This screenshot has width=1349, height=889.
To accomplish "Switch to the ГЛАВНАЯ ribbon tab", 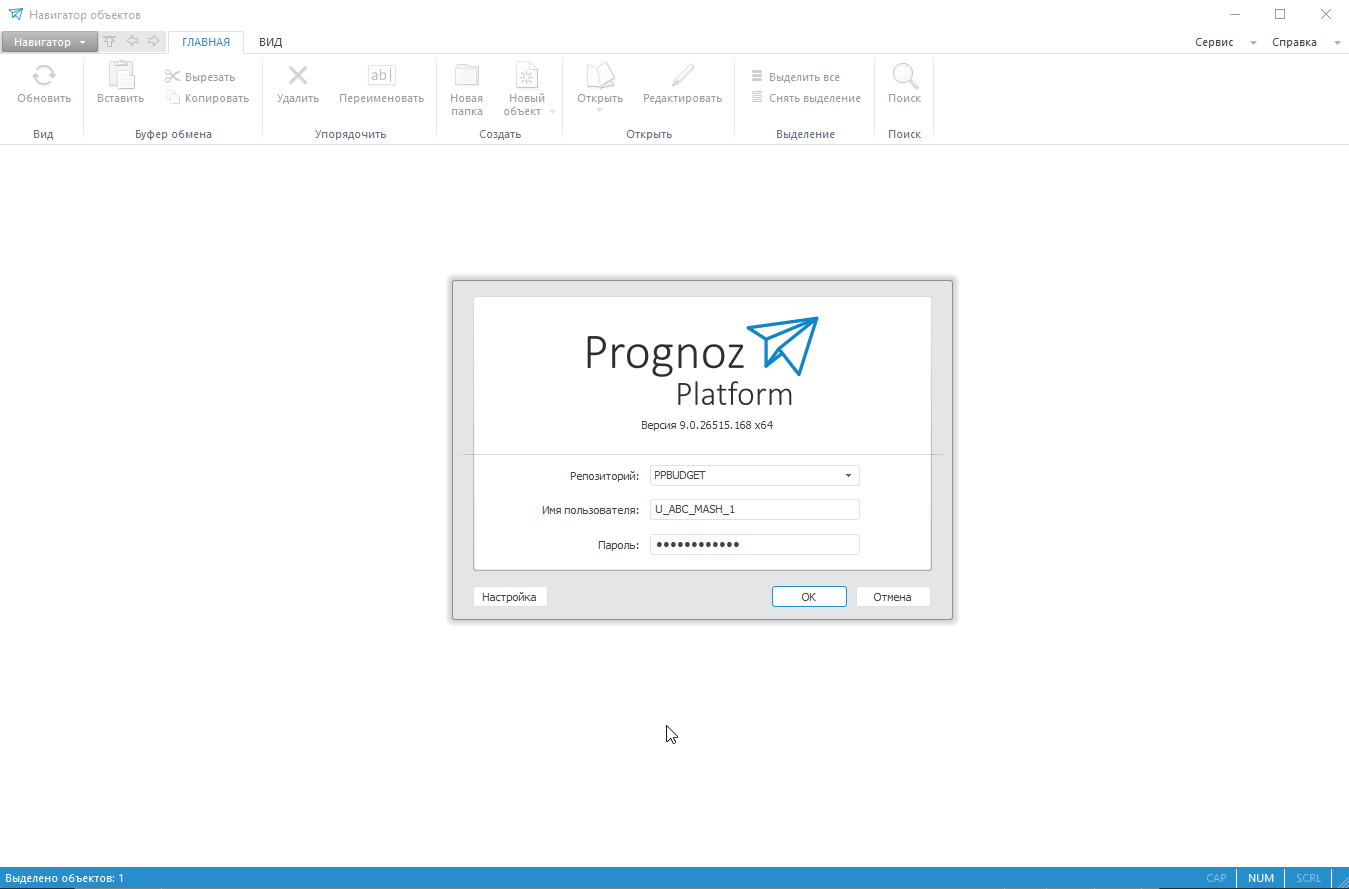I will (x=206, y=42).
